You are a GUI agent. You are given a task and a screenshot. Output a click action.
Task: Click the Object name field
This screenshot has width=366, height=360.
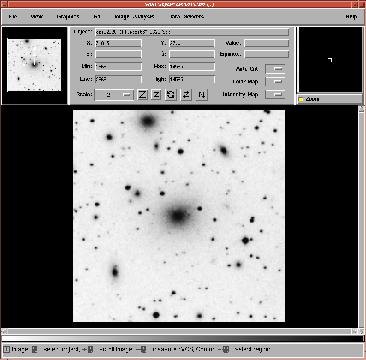pyautogui.click(x=192, y=32)
